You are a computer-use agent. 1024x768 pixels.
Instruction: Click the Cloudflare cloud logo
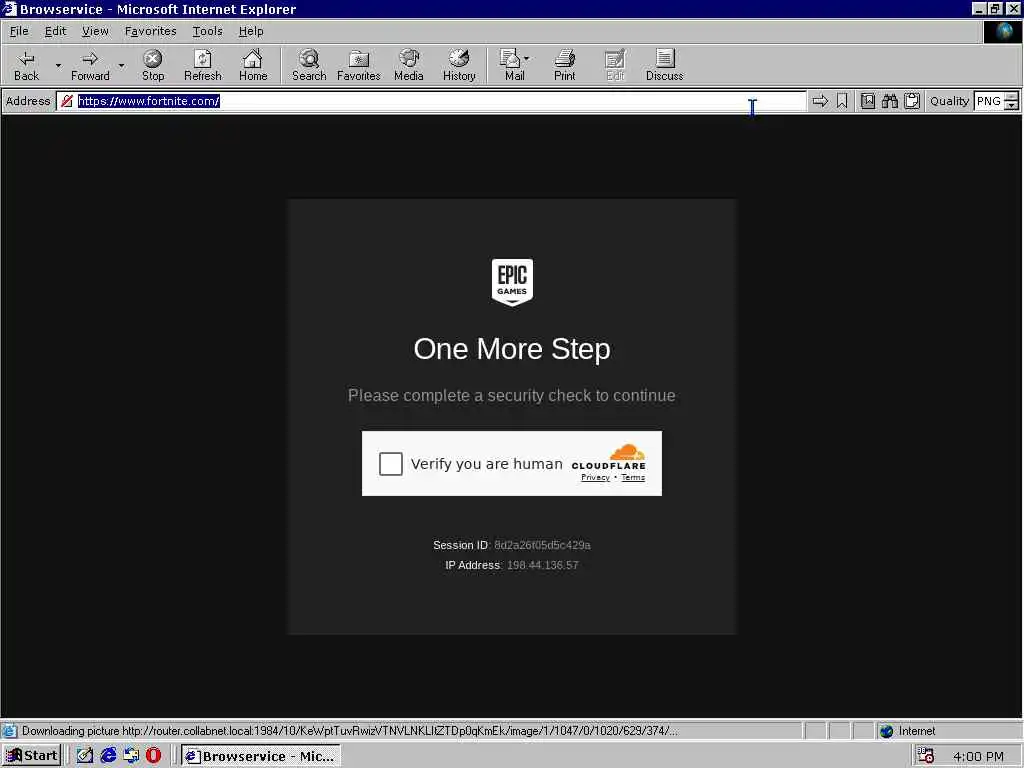pos(627,452)
